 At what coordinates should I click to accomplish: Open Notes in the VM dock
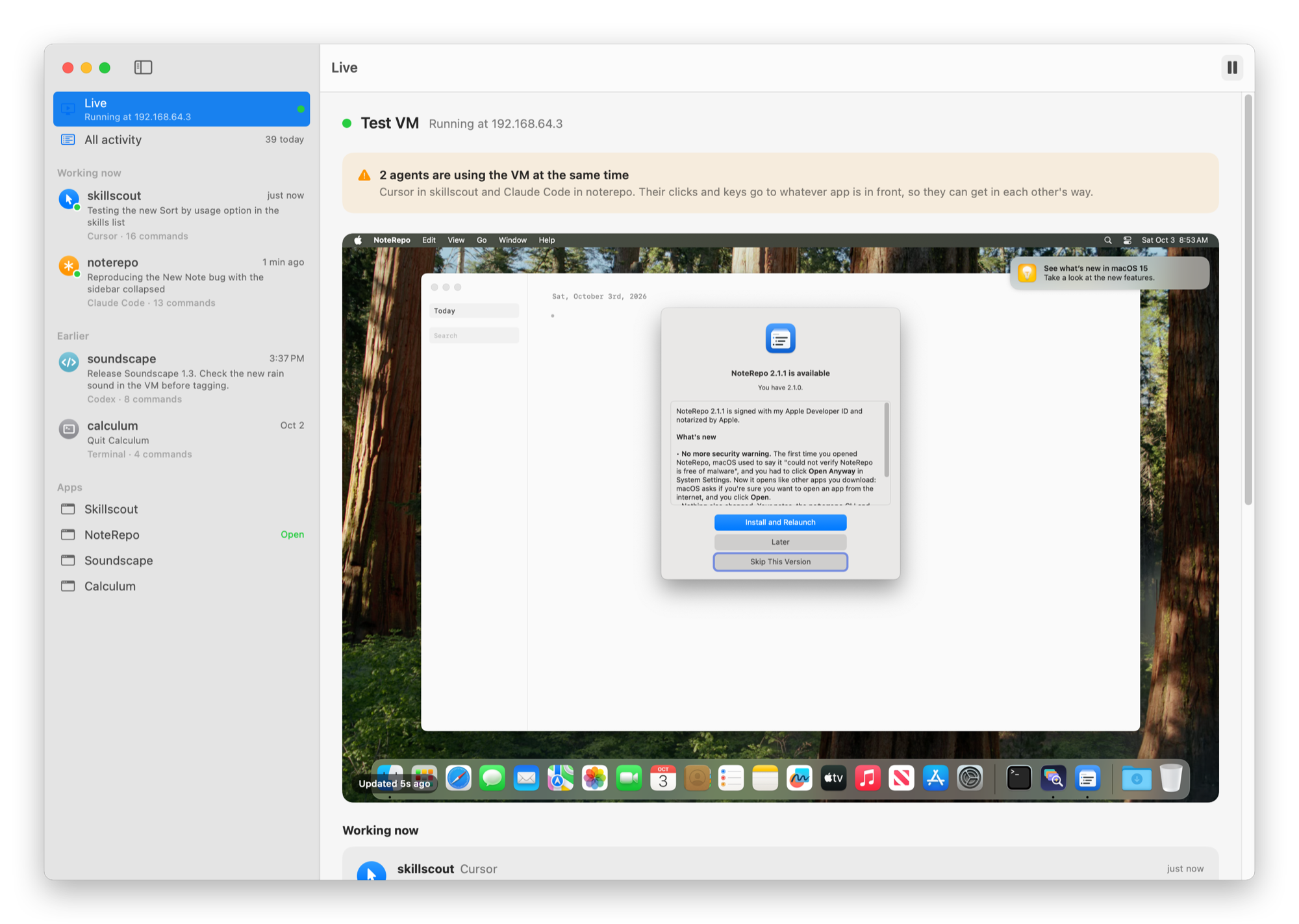click(764, 778)
